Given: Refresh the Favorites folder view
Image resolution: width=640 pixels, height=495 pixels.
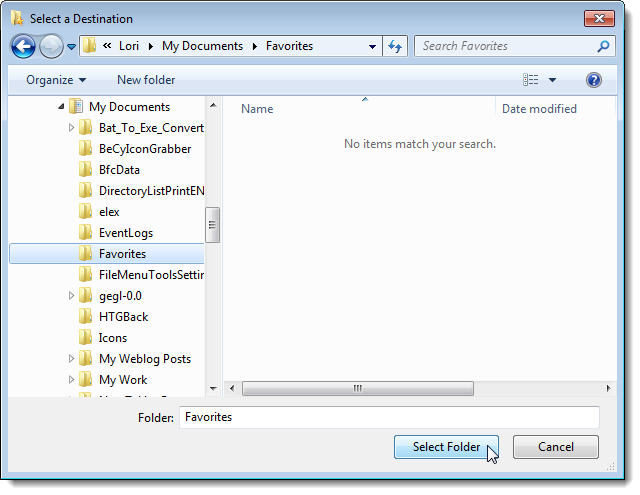Looking at the screenshot, I should pos(395,46).
